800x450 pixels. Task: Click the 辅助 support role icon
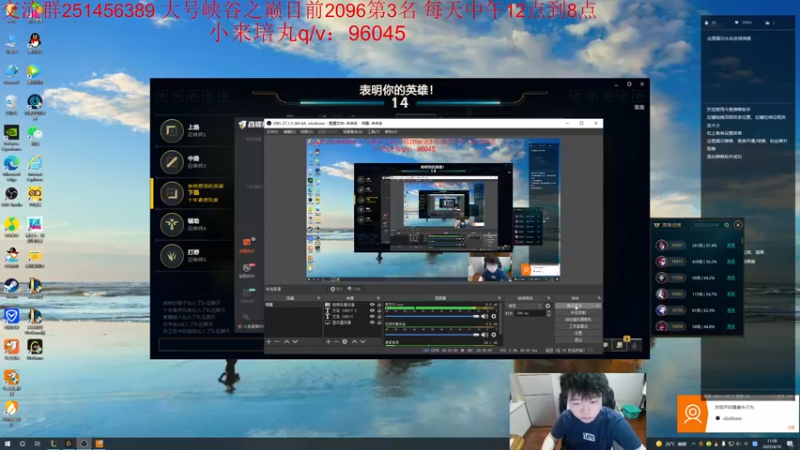click(x=171, y=224)
